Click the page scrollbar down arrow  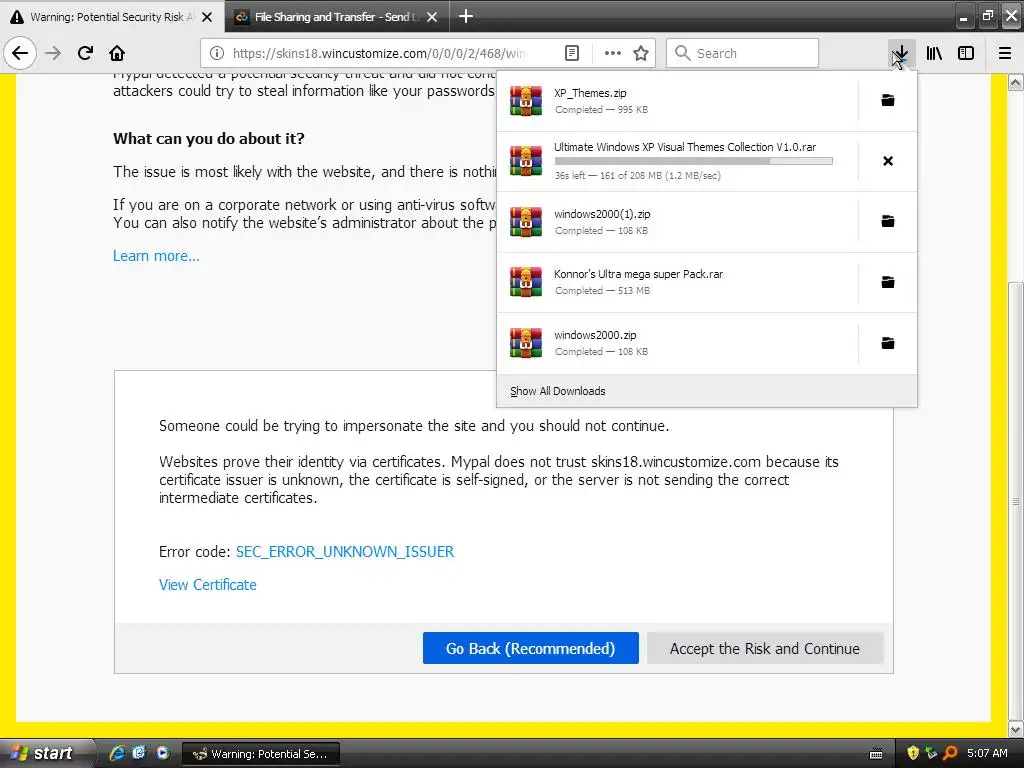pyautogui.click(x=1016, y=729)
